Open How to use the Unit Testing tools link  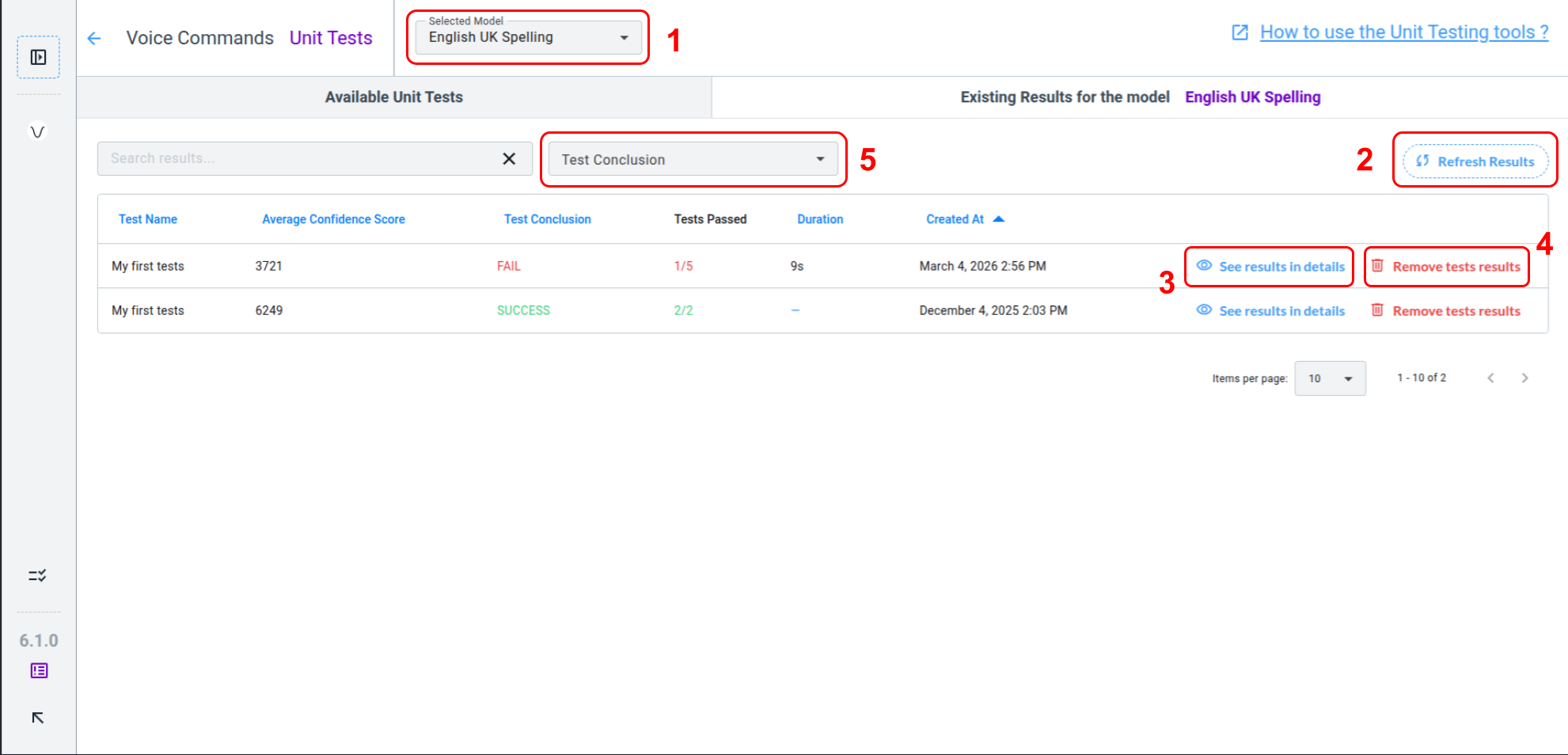point(1403,32)
